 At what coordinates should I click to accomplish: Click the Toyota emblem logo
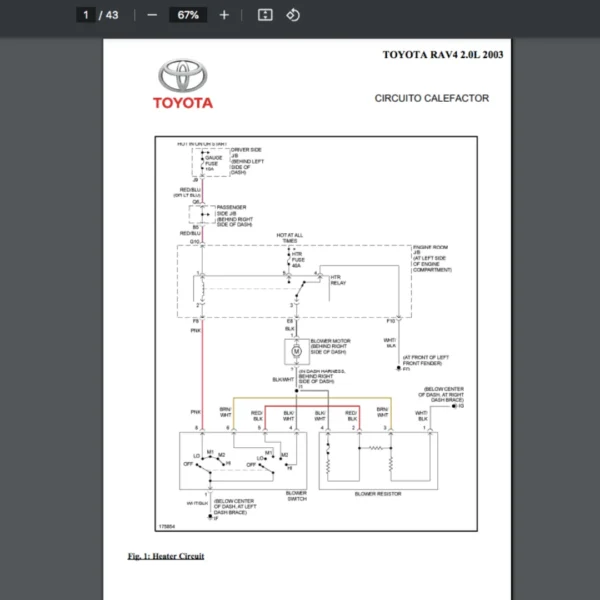click(183, 75)
